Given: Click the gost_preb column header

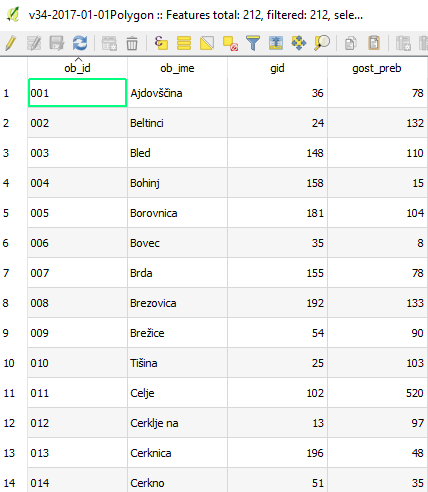Looking at the screenshot, I should coord(377,68).
